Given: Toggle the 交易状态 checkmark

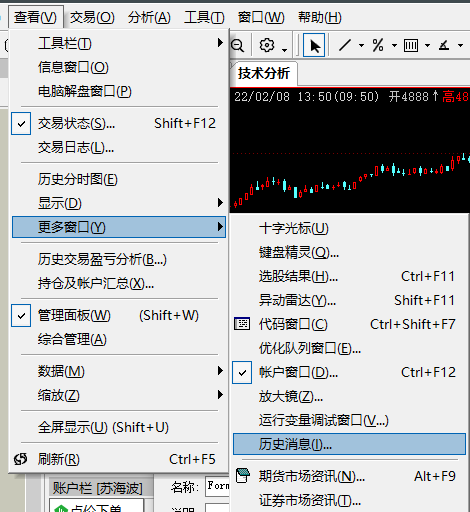Looking at the screenshot, I should [21, 124].
